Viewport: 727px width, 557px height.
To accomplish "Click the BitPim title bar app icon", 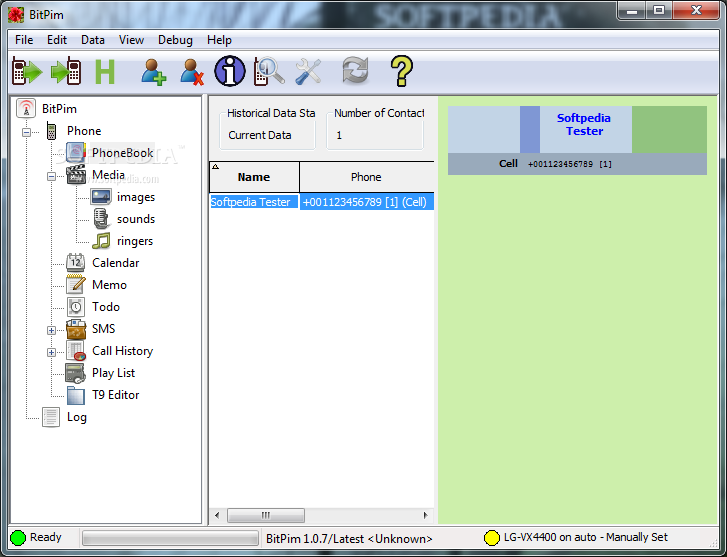I will point(16,15).
